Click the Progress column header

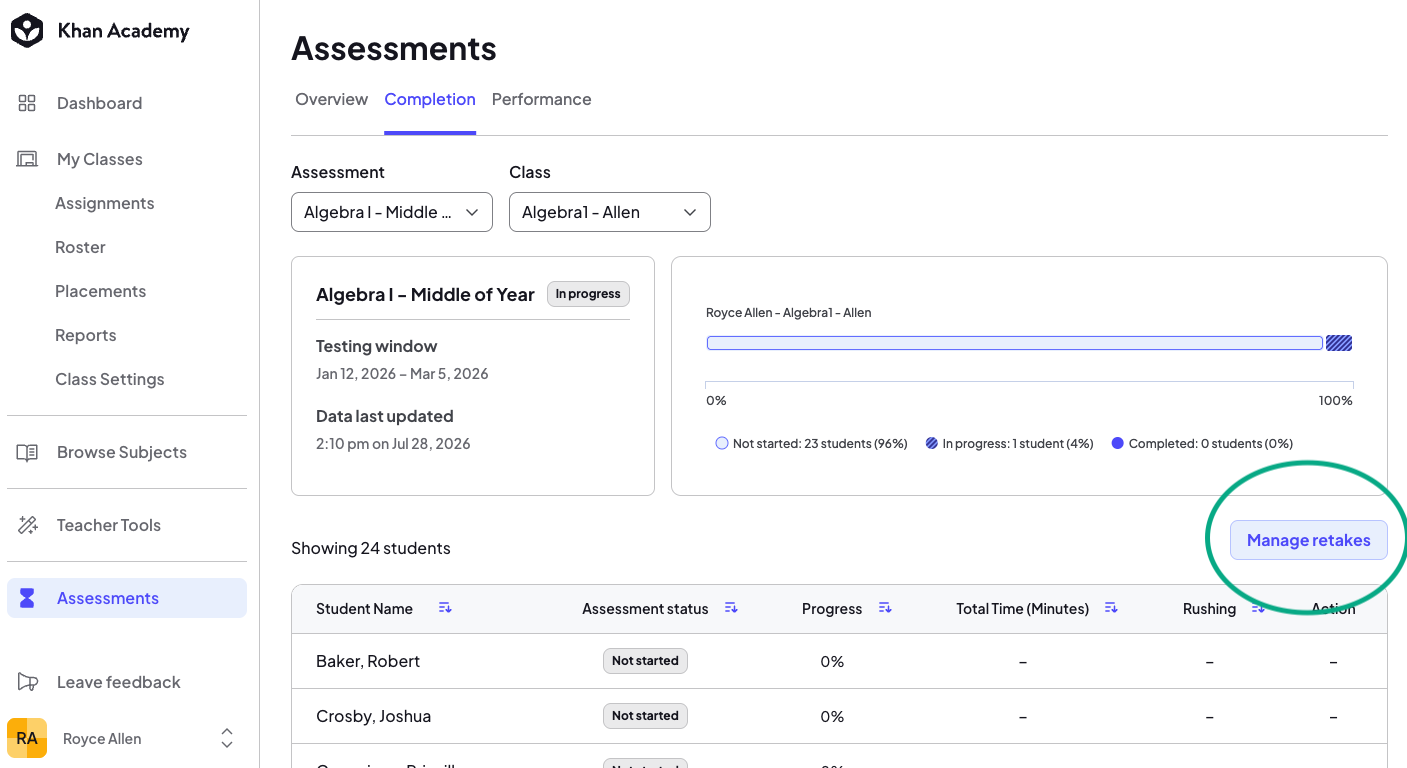coord(832,608)
